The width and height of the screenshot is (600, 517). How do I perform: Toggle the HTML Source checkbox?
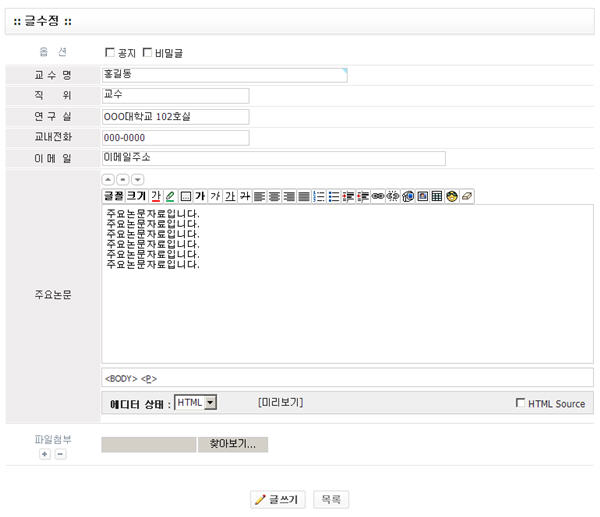point(519,403)
